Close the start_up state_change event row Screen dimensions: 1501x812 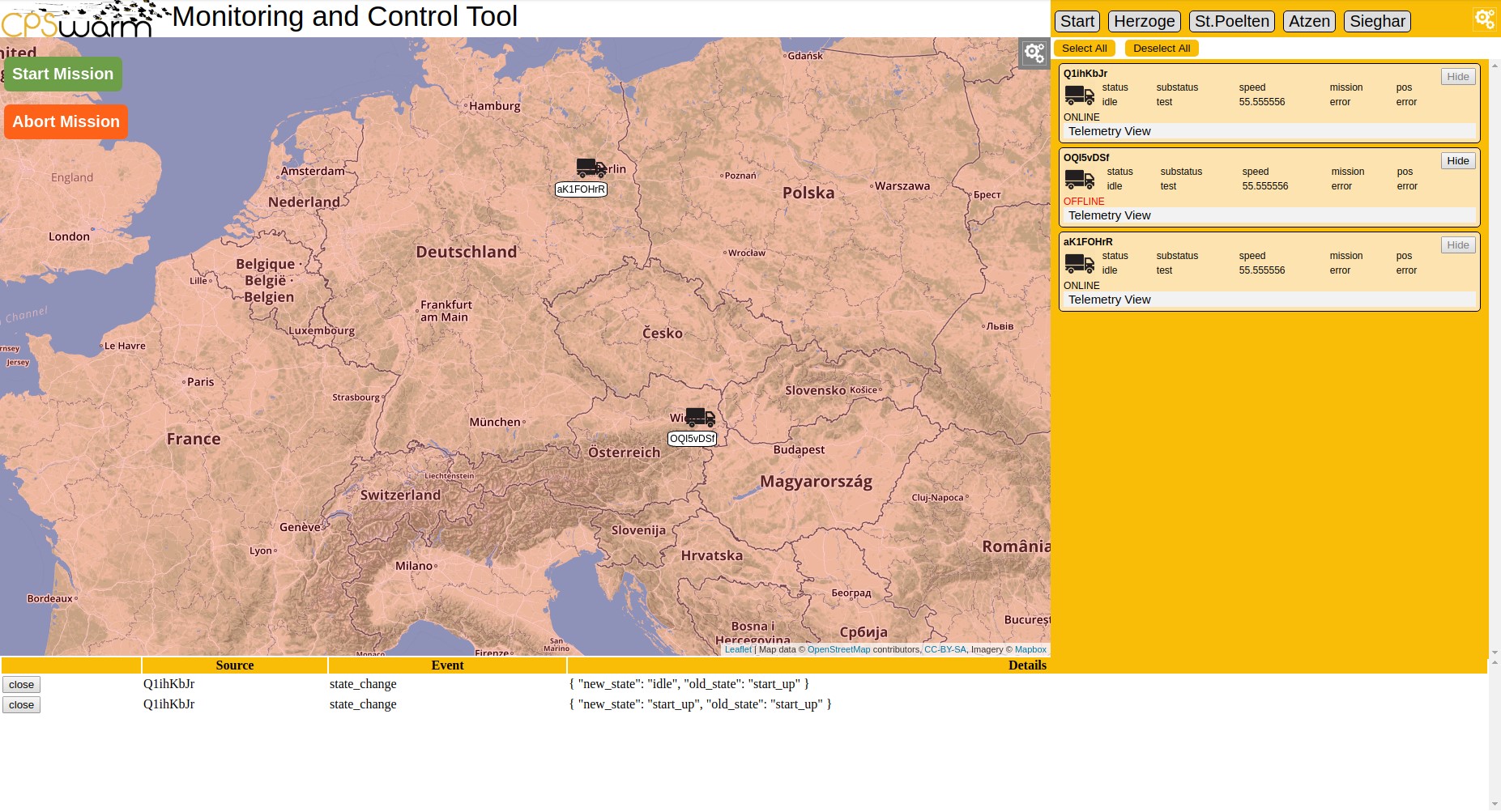point(22,705)
